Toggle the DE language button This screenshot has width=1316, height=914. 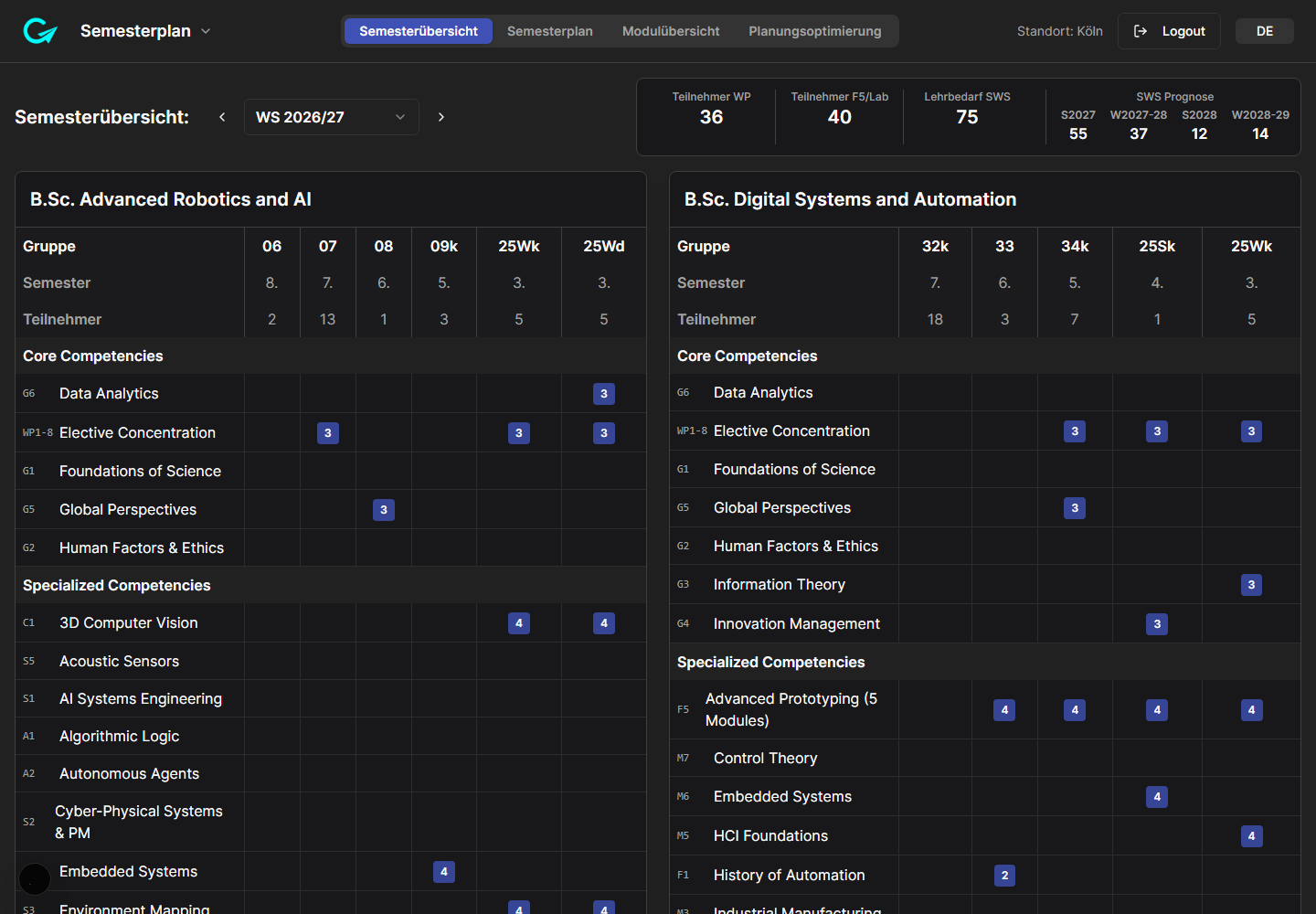click(x=1265, y=31)
